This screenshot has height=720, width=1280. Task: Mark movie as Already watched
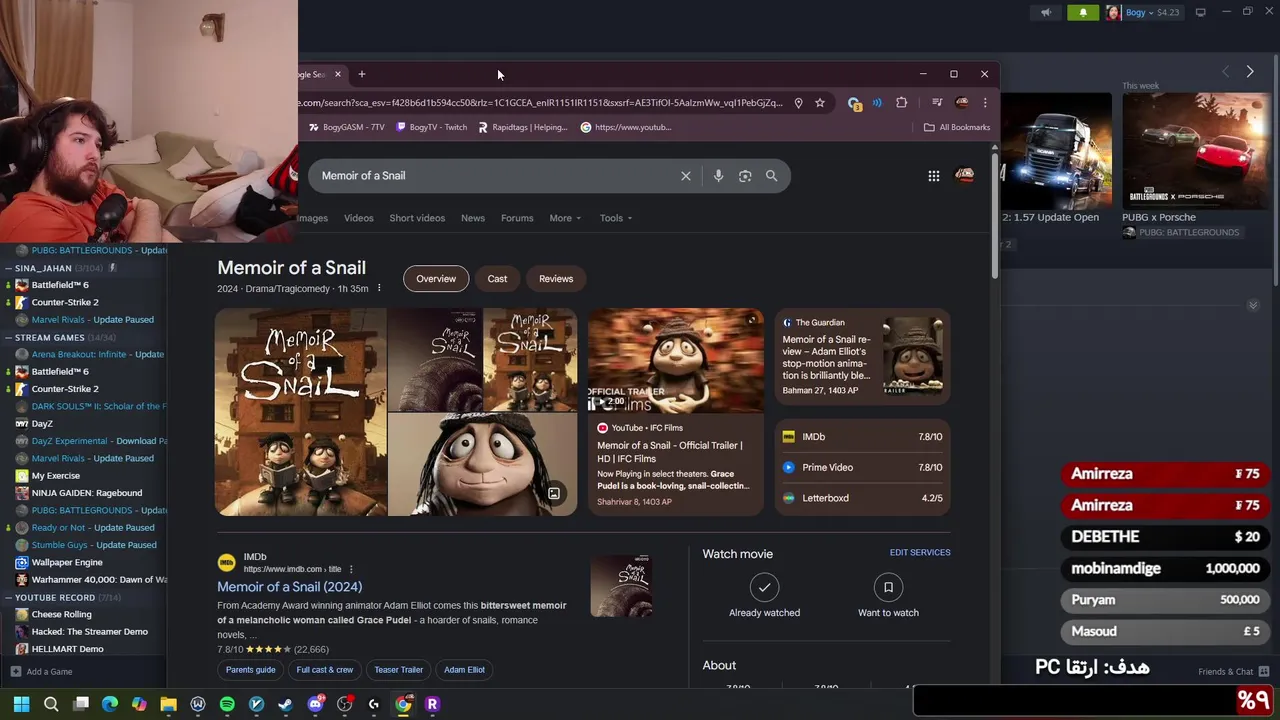point(764,595)
